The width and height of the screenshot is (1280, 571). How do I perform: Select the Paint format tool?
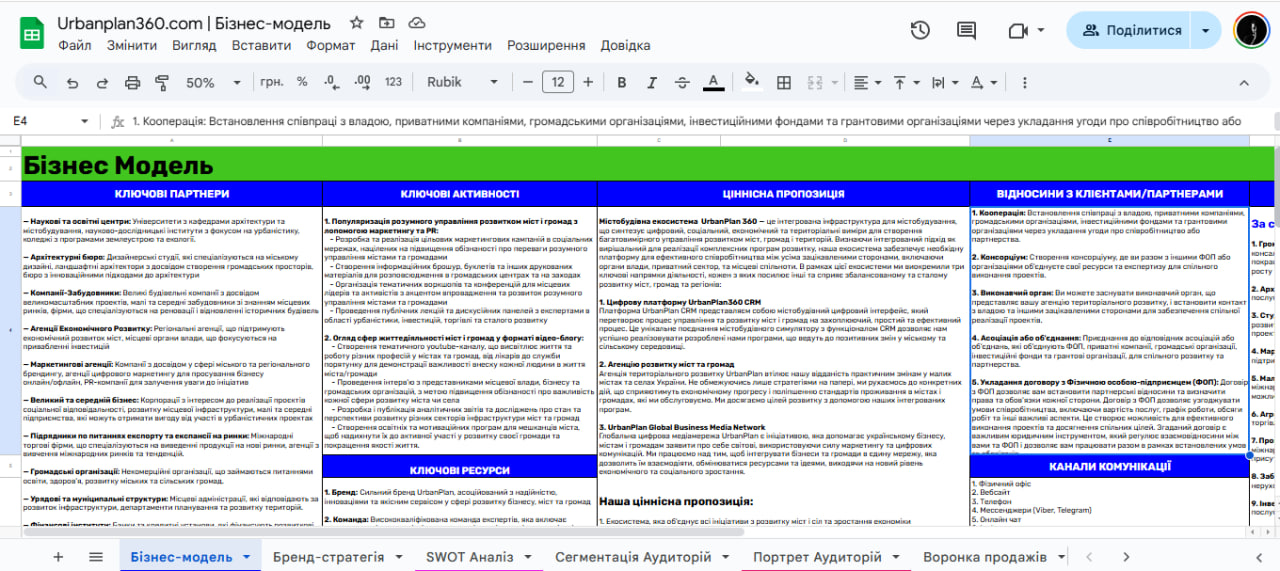(162, 83)
